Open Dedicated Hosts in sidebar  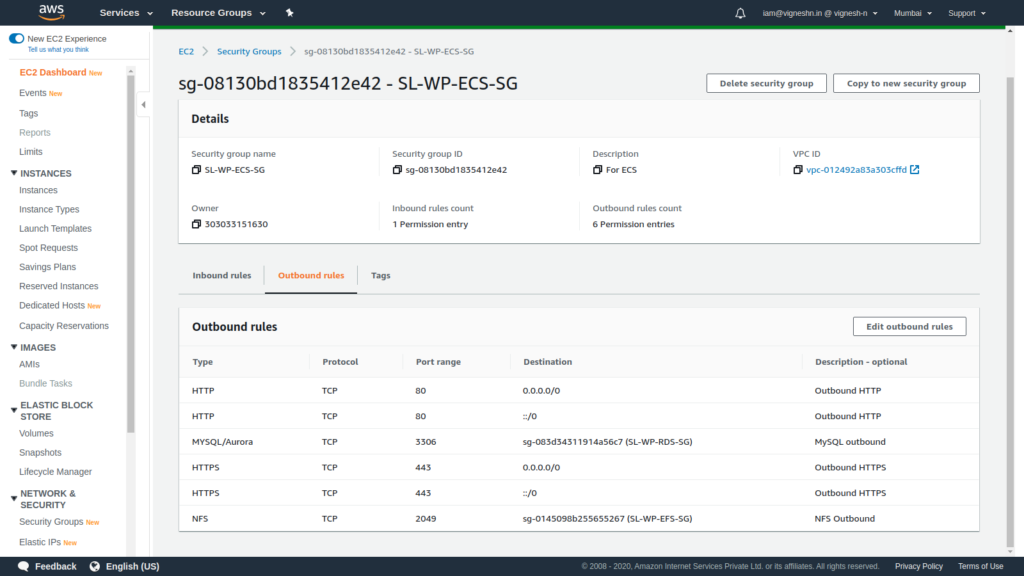coord(52,306)
